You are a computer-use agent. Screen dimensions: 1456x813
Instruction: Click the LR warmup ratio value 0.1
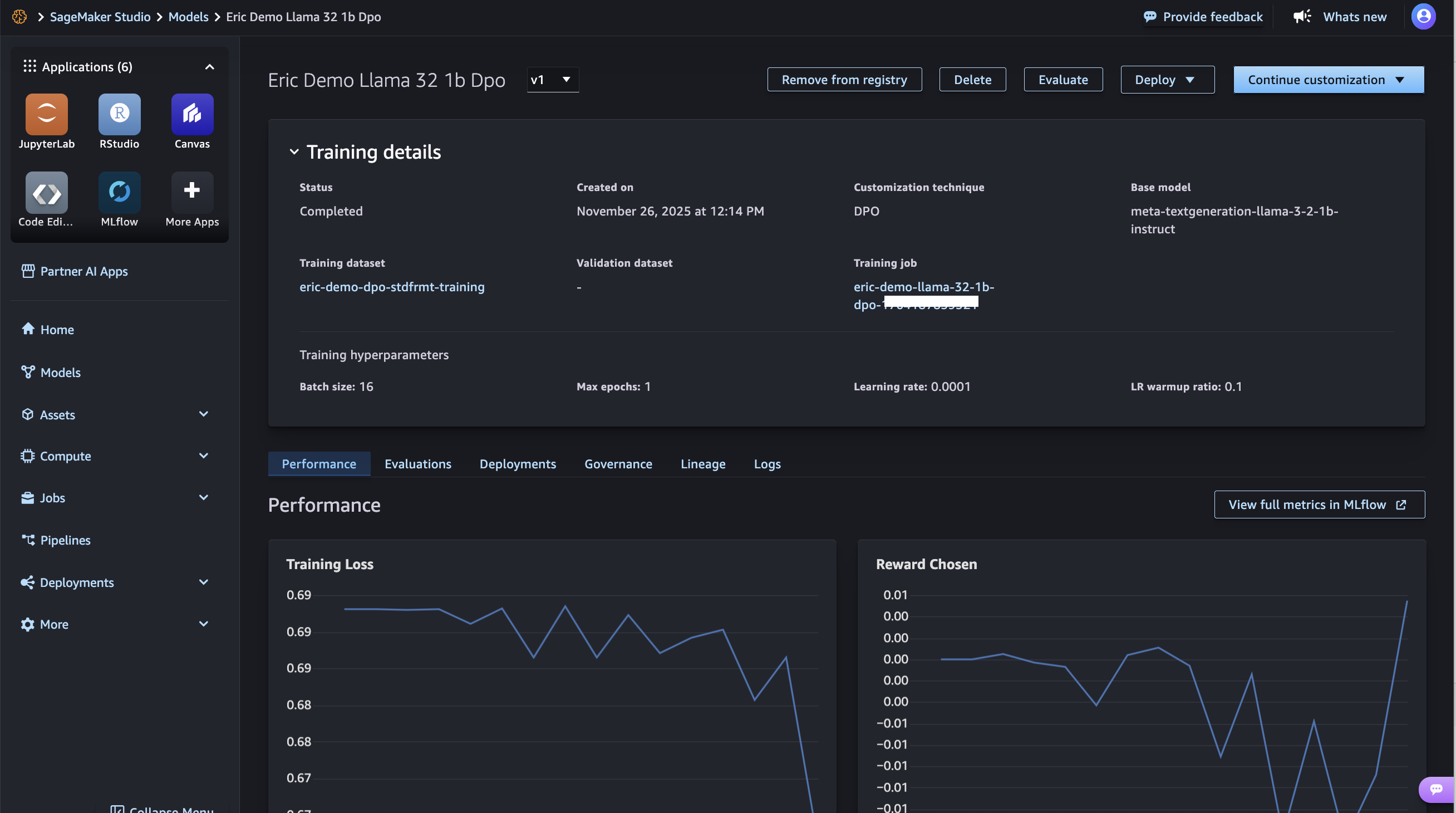[x=1233, y=386]
